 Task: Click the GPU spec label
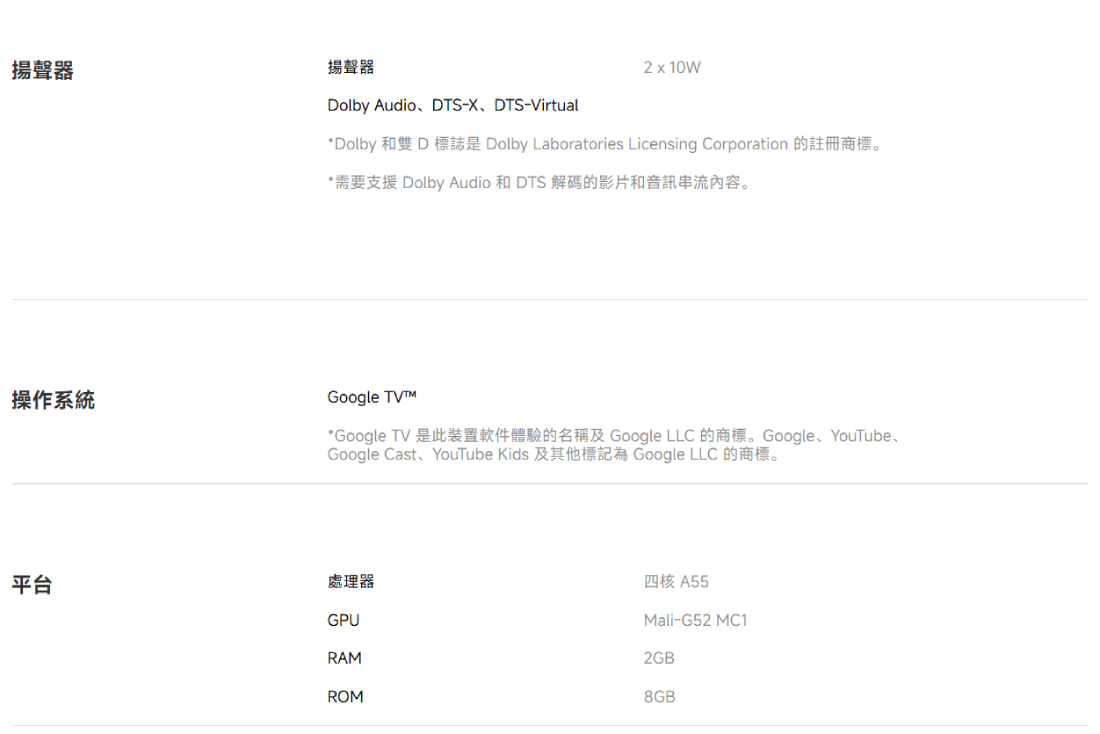click(x=343, y=620)
